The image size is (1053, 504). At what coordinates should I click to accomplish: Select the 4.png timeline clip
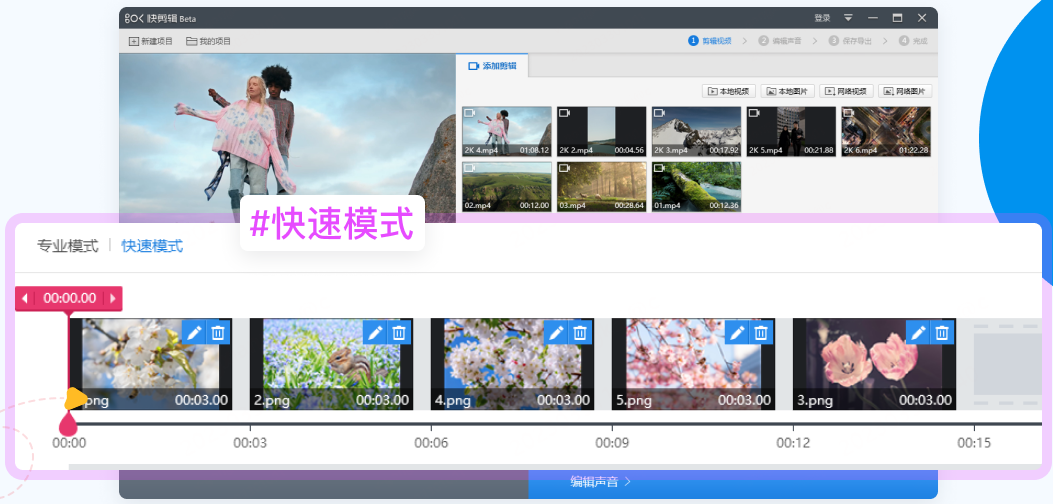tap(512, 364)
